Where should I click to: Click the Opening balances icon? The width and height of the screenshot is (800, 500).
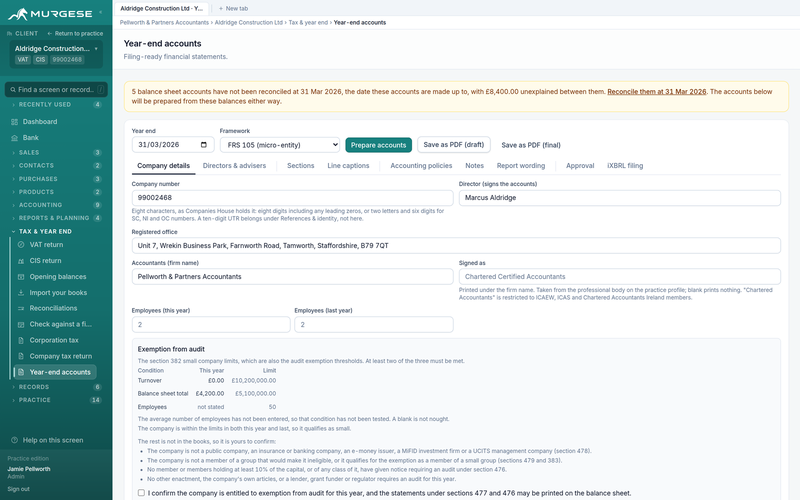click(x=21, y=277)
